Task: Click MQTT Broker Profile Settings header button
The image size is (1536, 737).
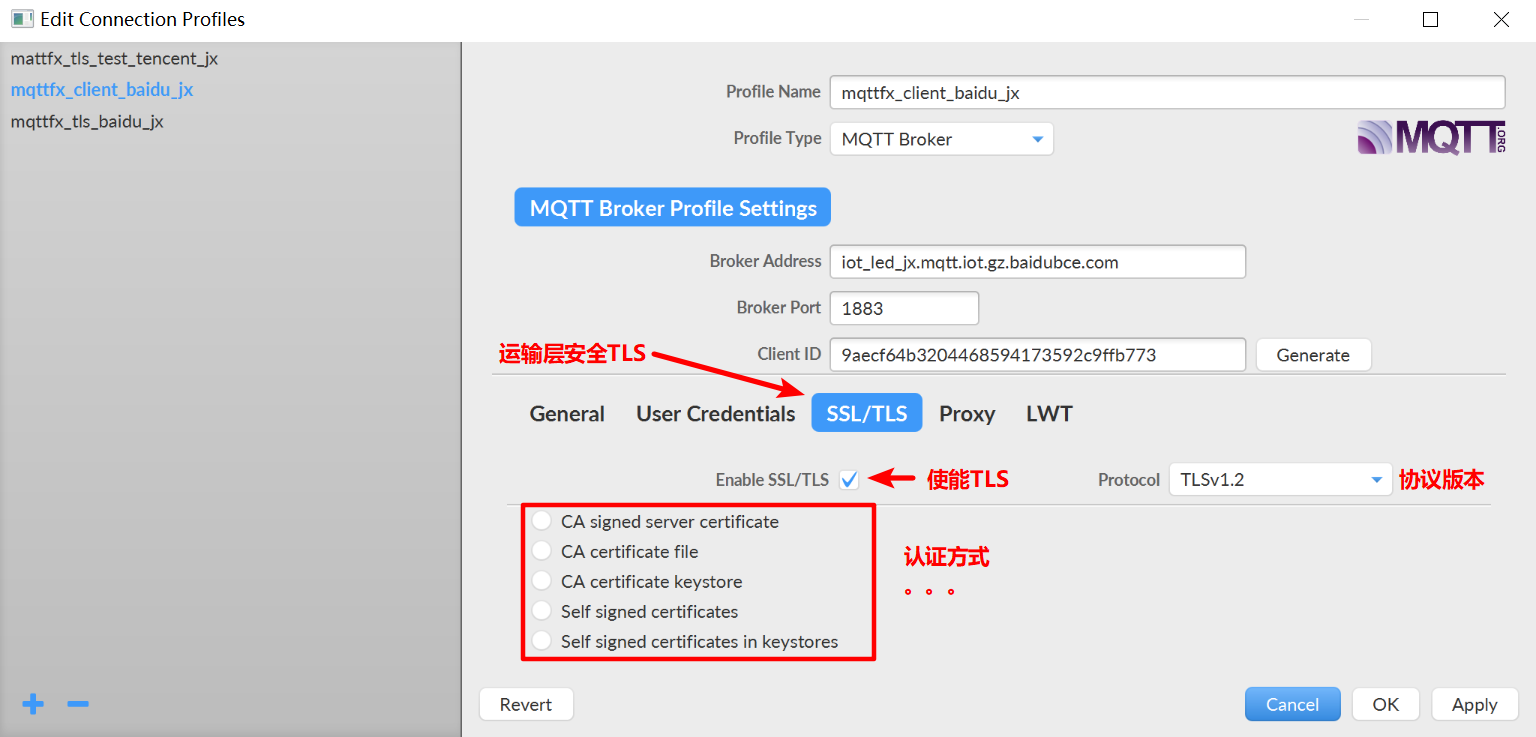Action: tap(672, 208)
